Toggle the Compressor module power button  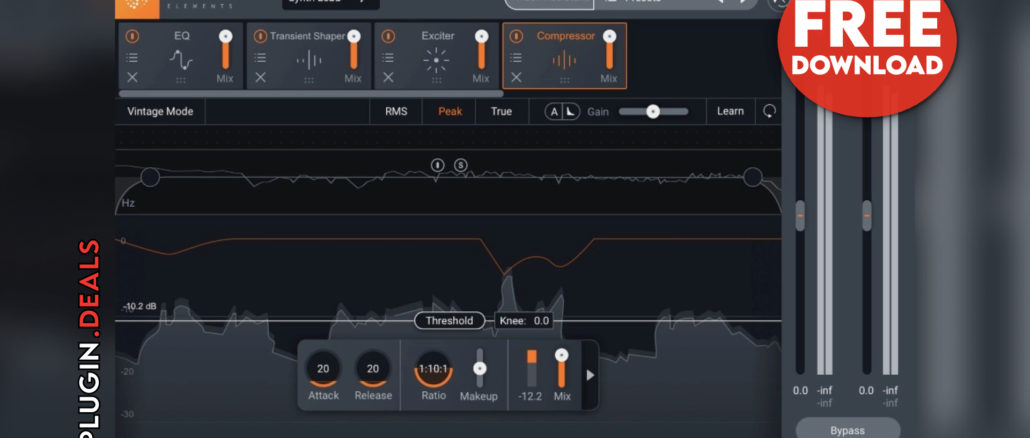(x=516, y=36)
